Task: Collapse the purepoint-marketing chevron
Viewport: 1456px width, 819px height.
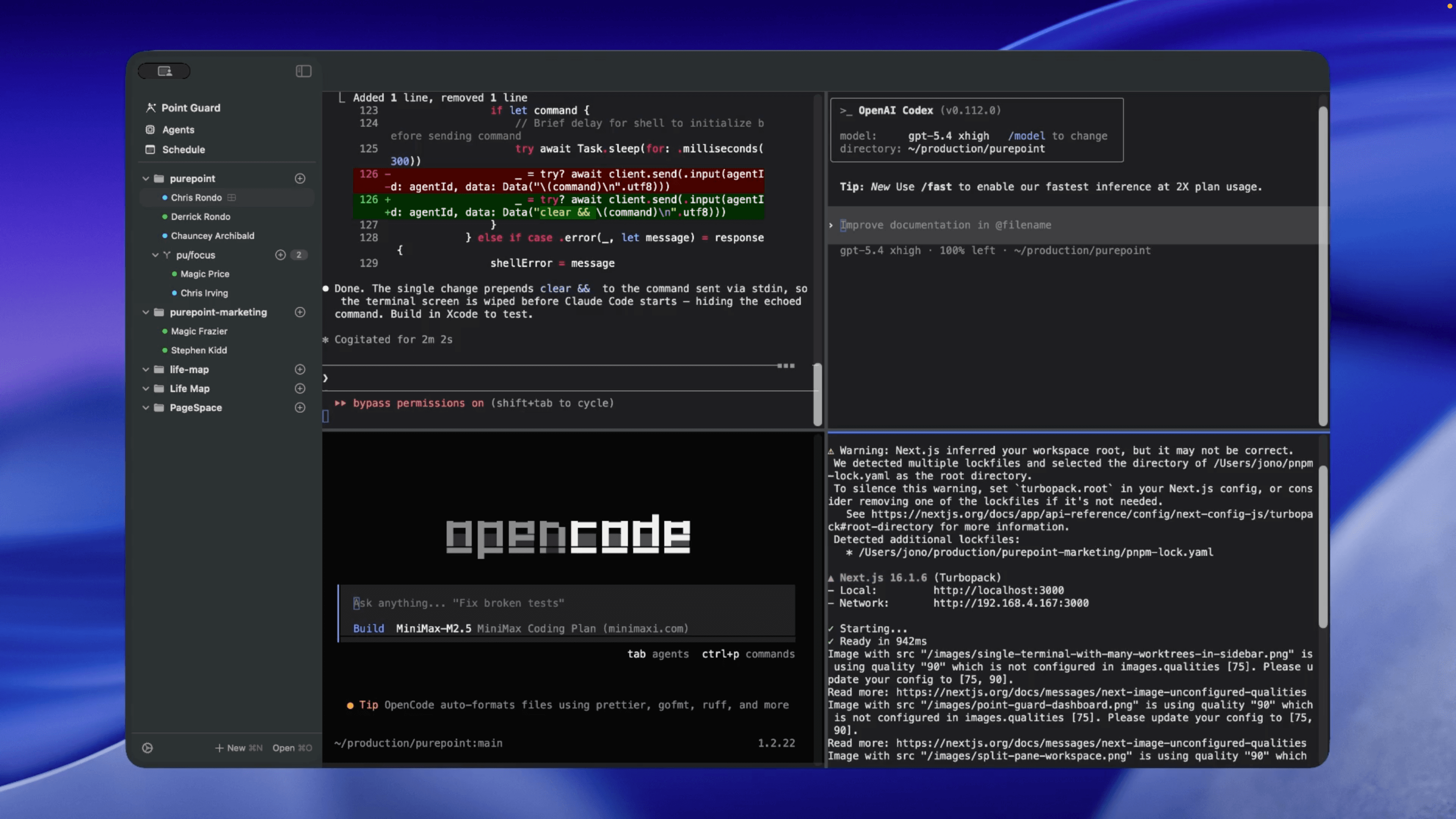Action: pos(146,312)
